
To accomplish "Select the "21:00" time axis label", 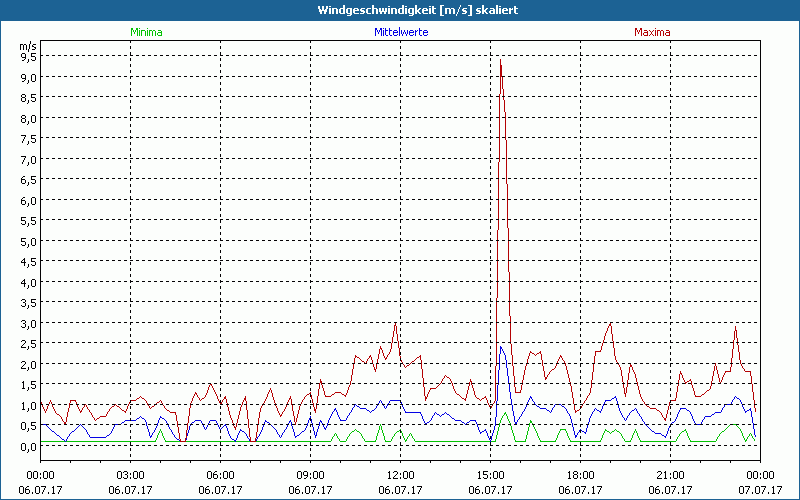I will click(x=670, y=475).
